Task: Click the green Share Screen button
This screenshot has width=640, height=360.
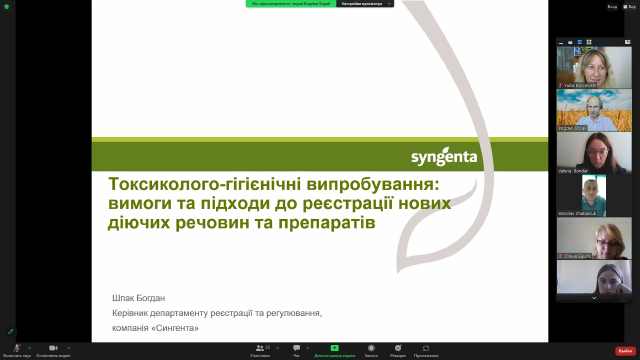Action: [334, 349]
